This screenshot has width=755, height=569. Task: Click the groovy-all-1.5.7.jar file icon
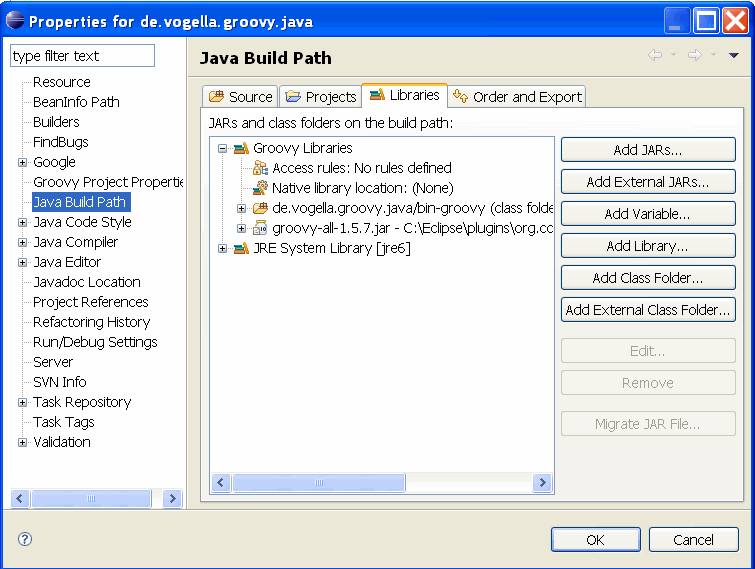[260, 228]
